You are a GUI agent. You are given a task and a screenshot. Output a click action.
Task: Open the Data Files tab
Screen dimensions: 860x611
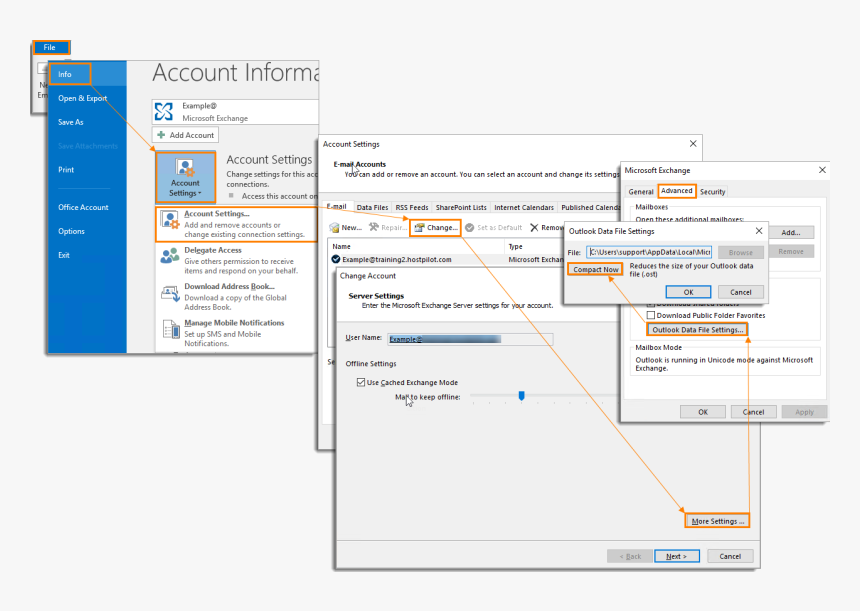tap(373, 207)
